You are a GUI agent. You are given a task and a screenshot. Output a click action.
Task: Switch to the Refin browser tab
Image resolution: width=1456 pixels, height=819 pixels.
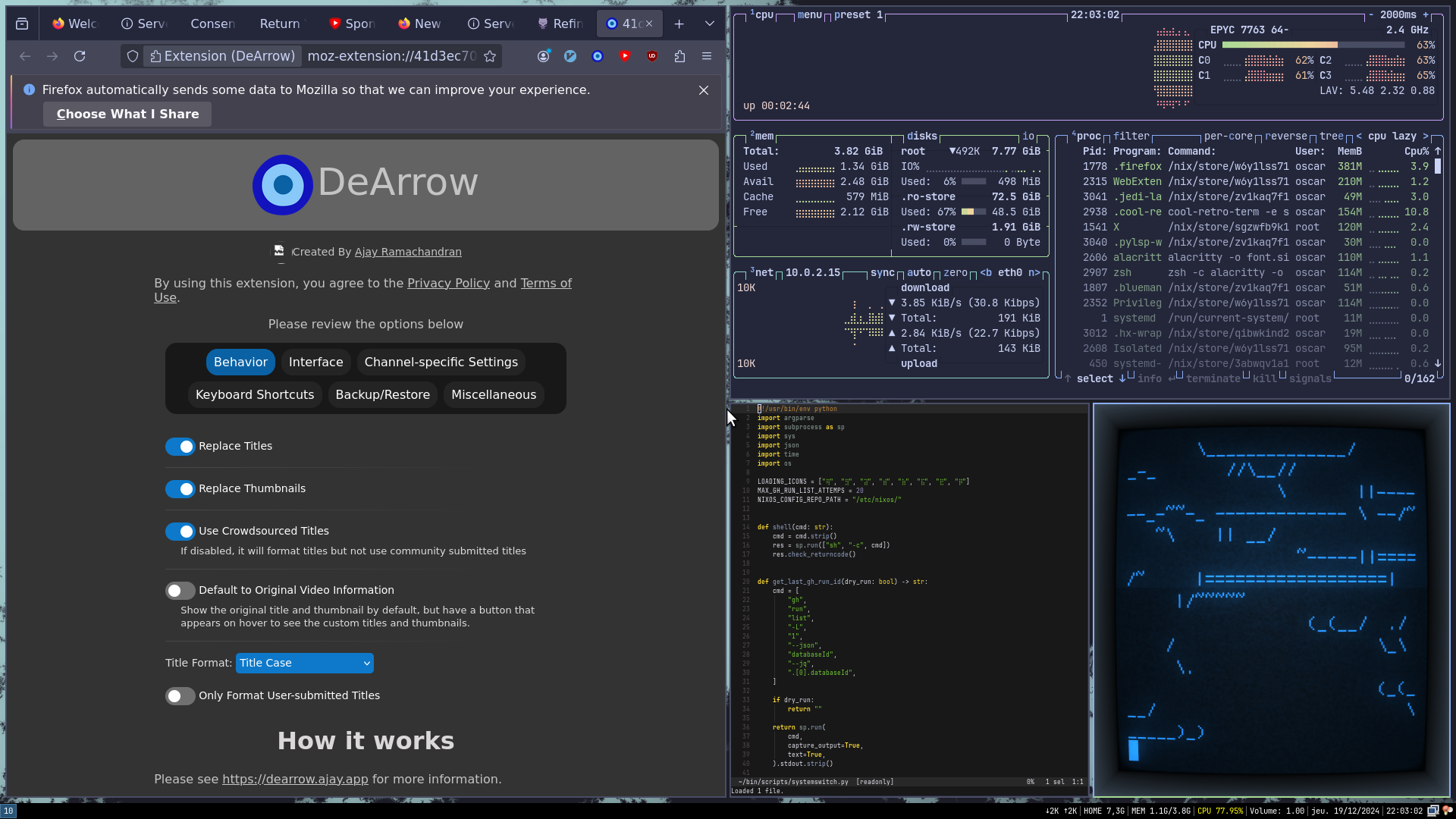tap(560, 24)
